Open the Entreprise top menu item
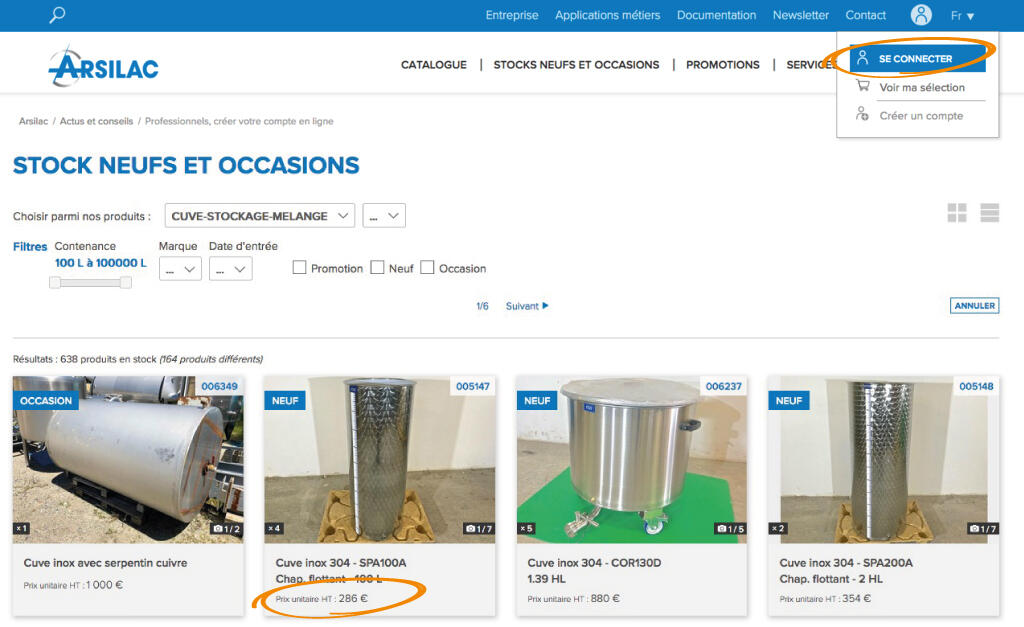 (512, 15)
